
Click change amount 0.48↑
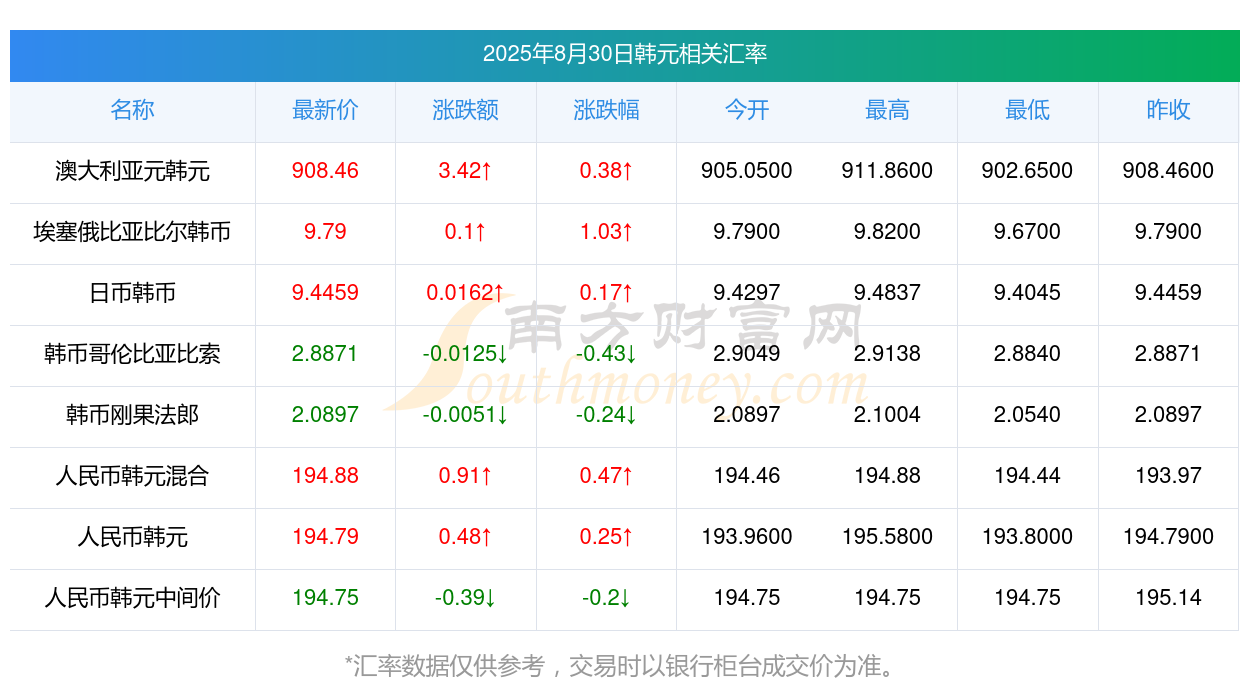tap(466, 537)
